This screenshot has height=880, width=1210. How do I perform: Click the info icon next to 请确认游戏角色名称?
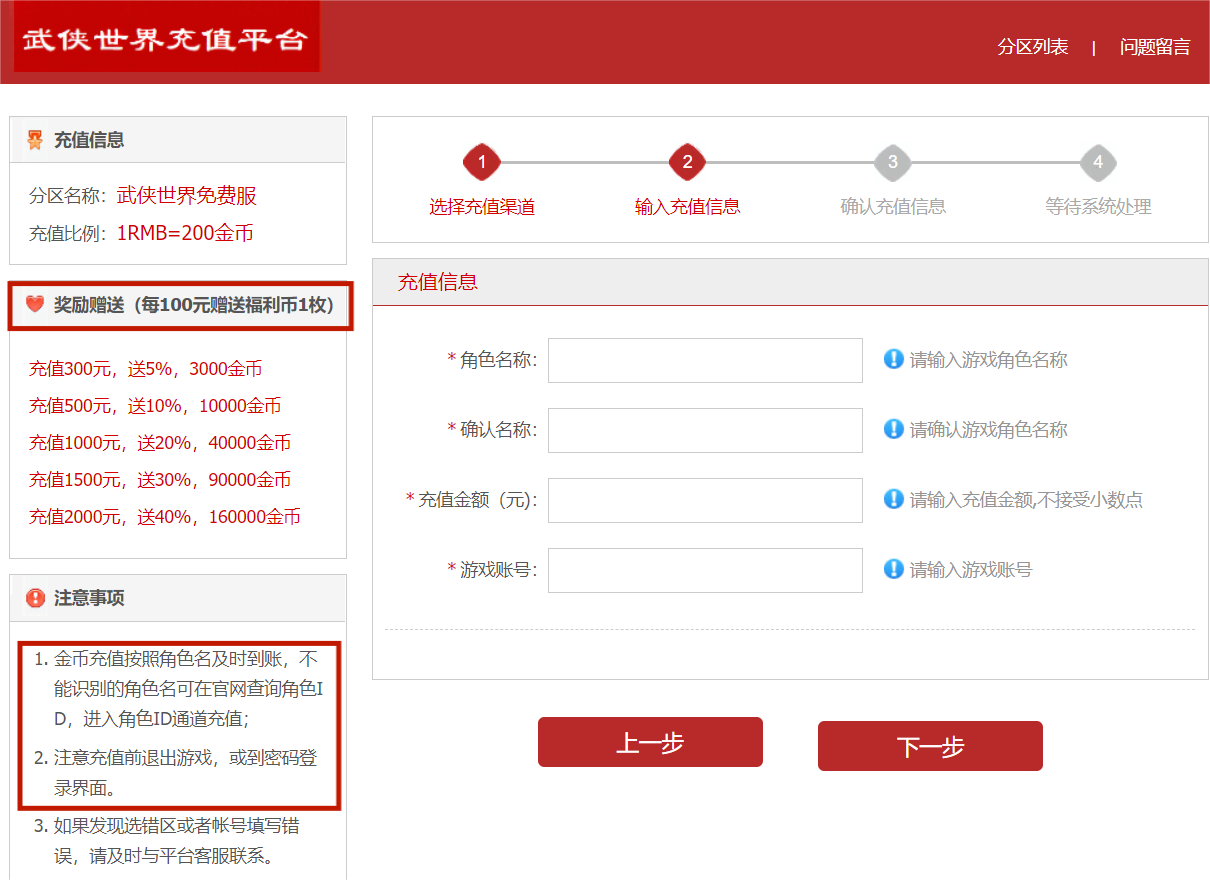click(893, 429)
